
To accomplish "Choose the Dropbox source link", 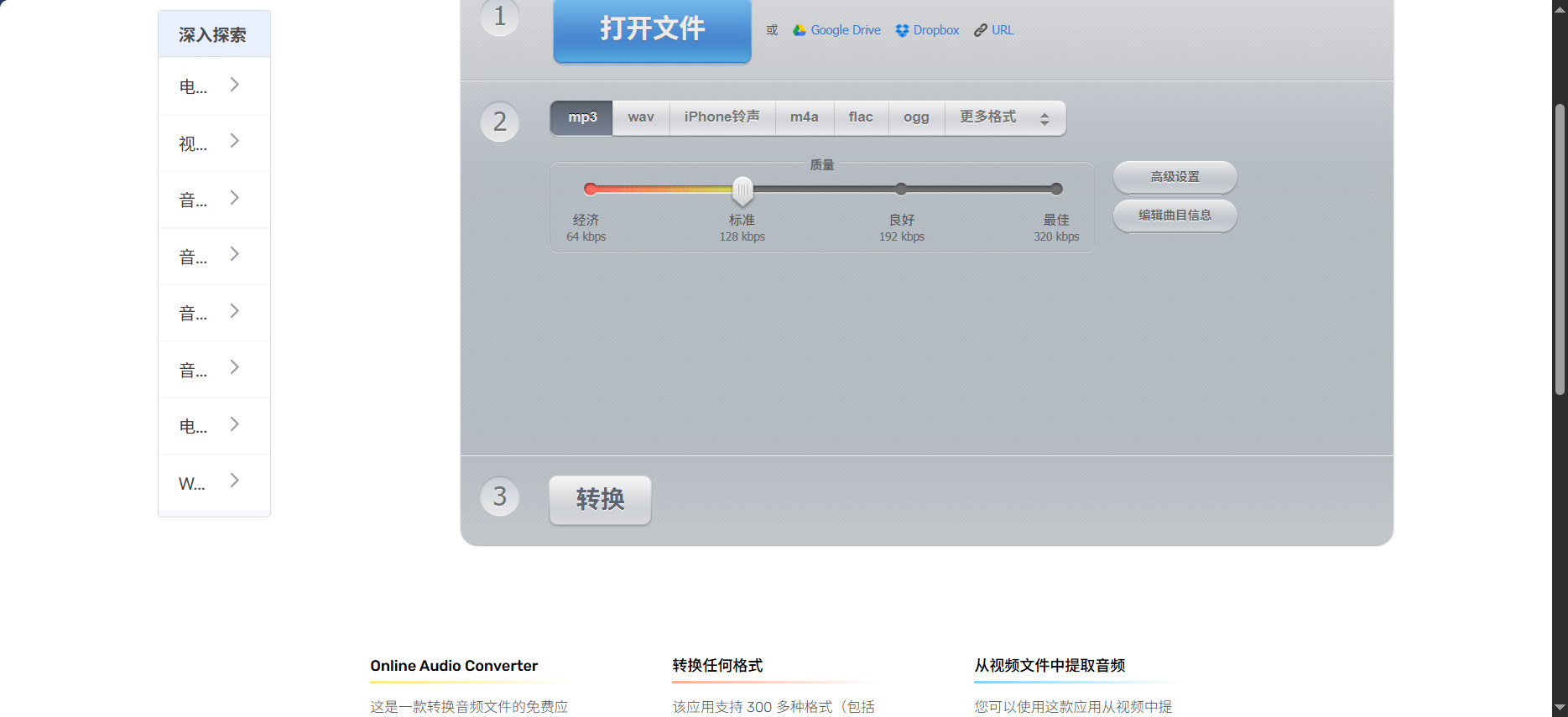I will 927,30.
